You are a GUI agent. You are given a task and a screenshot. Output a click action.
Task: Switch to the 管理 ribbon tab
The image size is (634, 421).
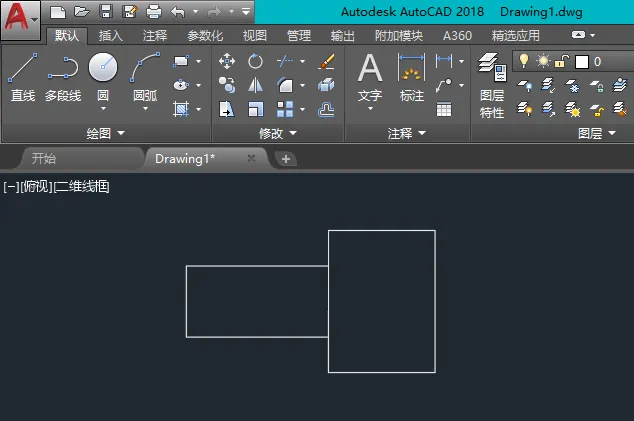click(x=299, y=36)
